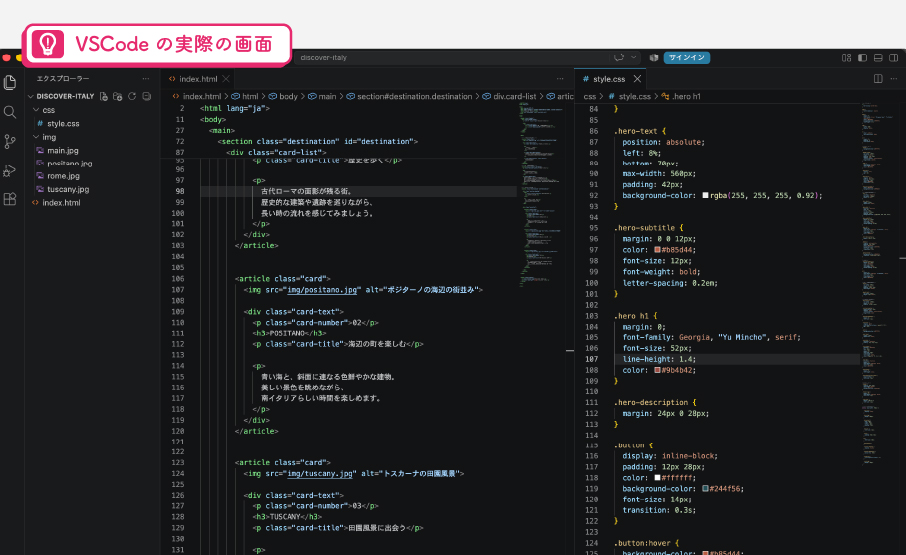Open img/positano.jpg link in code
Image resolution: width=906 pixels, height=555 pixels.
pos(322,290)
